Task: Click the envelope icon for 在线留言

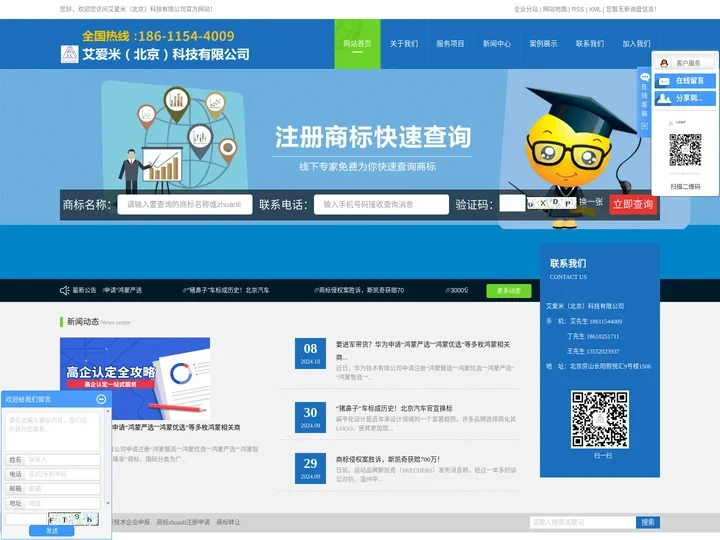Action: 664,81
